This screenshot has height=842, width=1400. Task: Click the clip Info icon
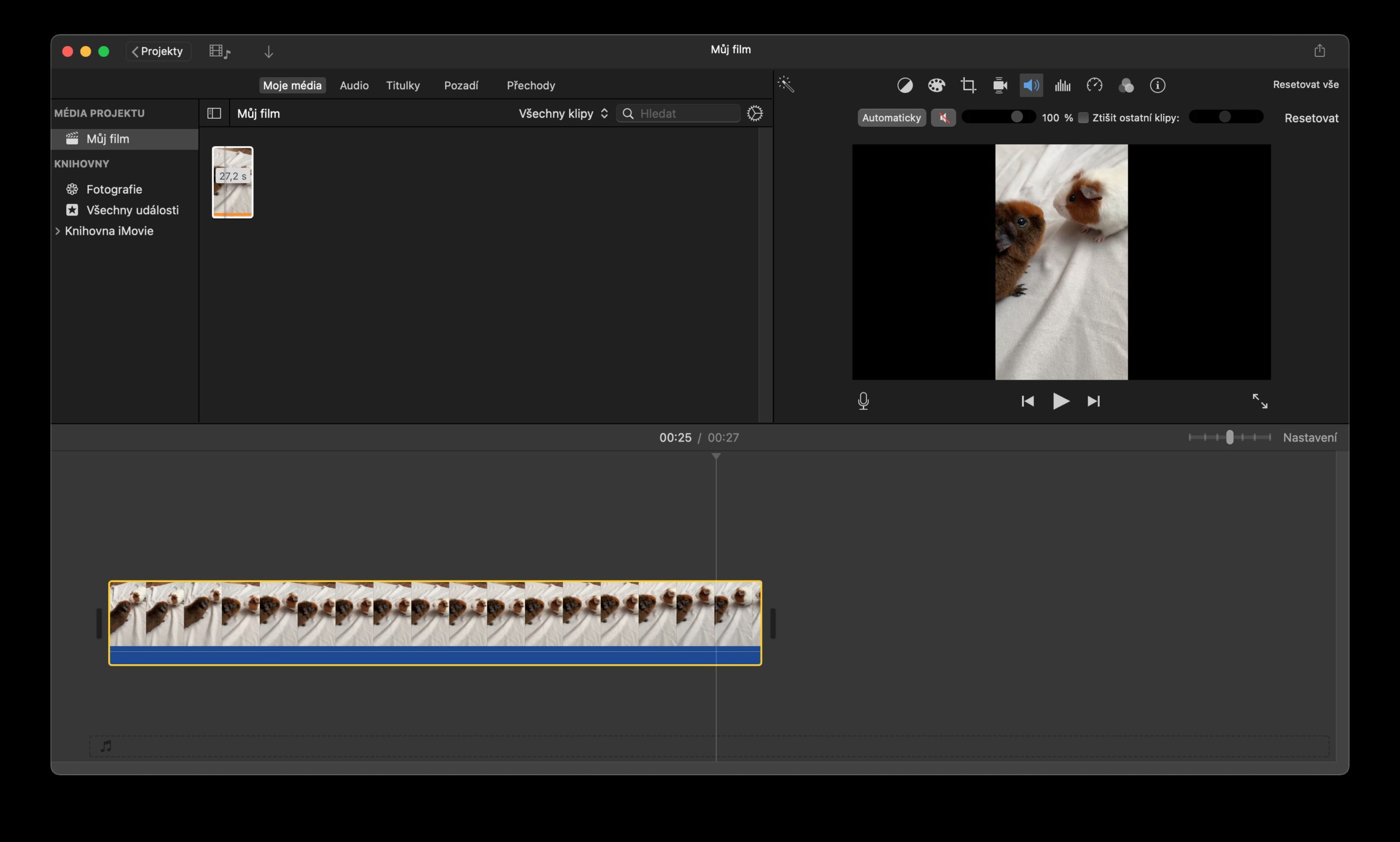tap(1157, 85)
